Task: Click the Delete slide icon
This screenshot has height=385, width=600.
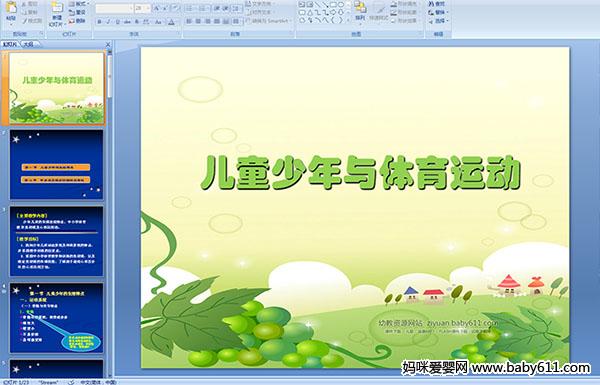Action: (x=78, y=21)
